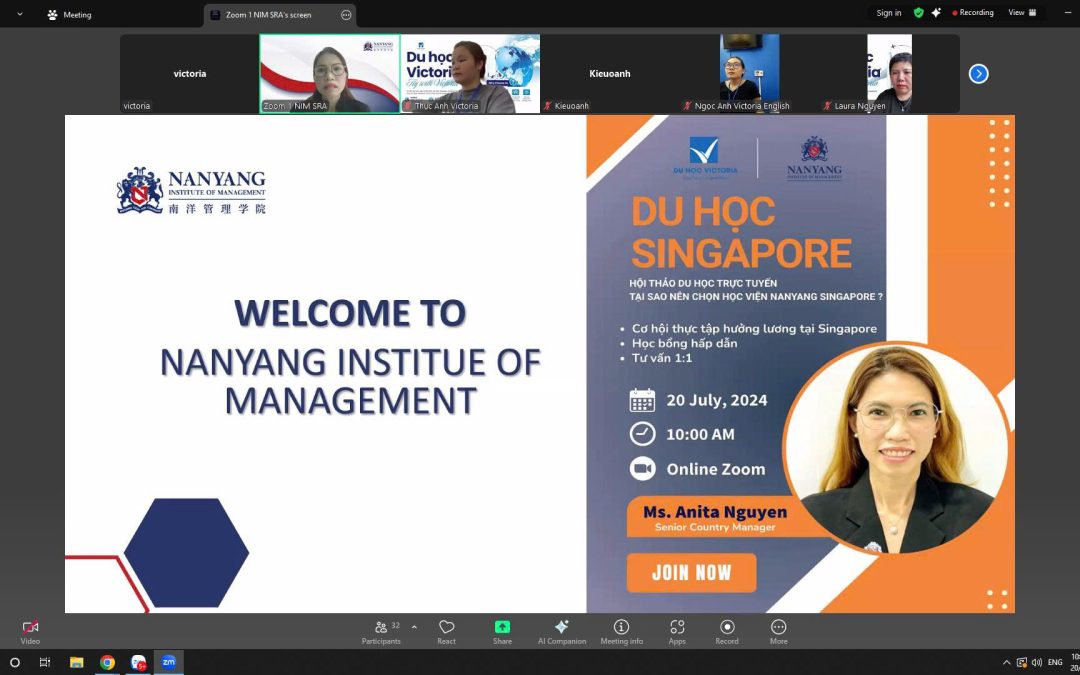Expand the top-left dropdown chevron
1080x675 pixels.
(x=19, y=14)
